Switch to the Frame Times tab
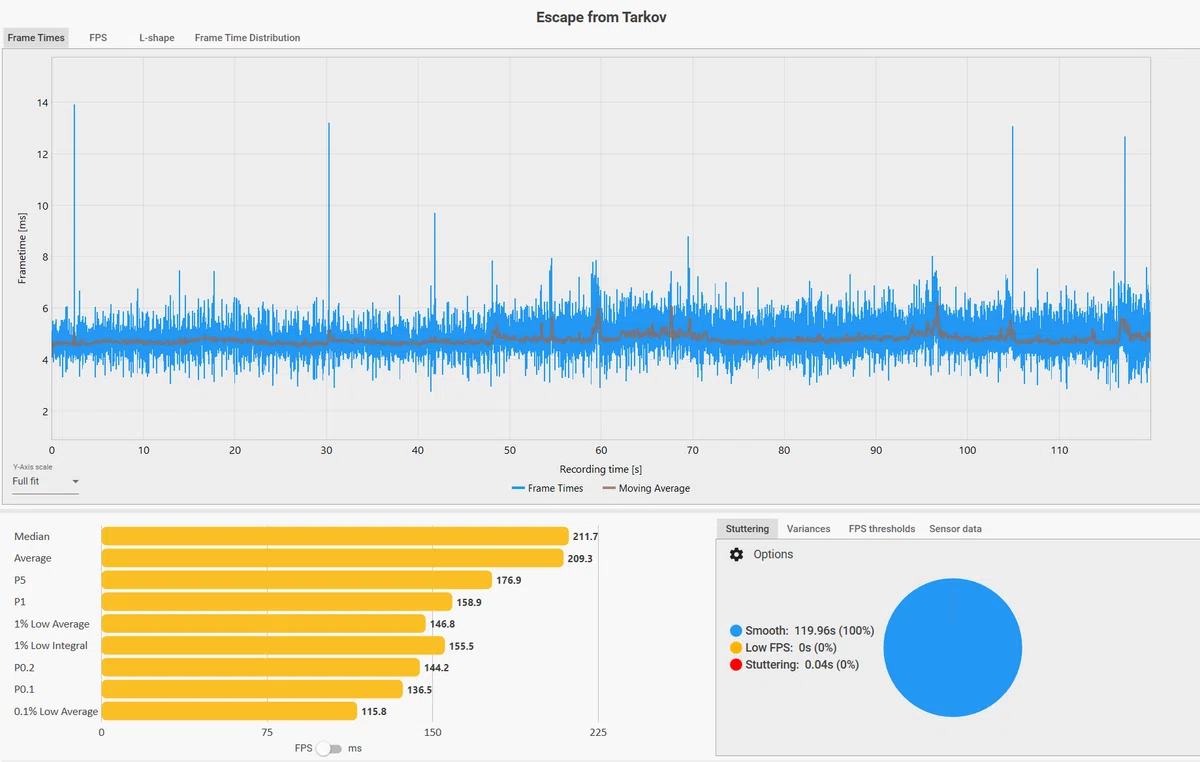 click(x=36, y=38)
